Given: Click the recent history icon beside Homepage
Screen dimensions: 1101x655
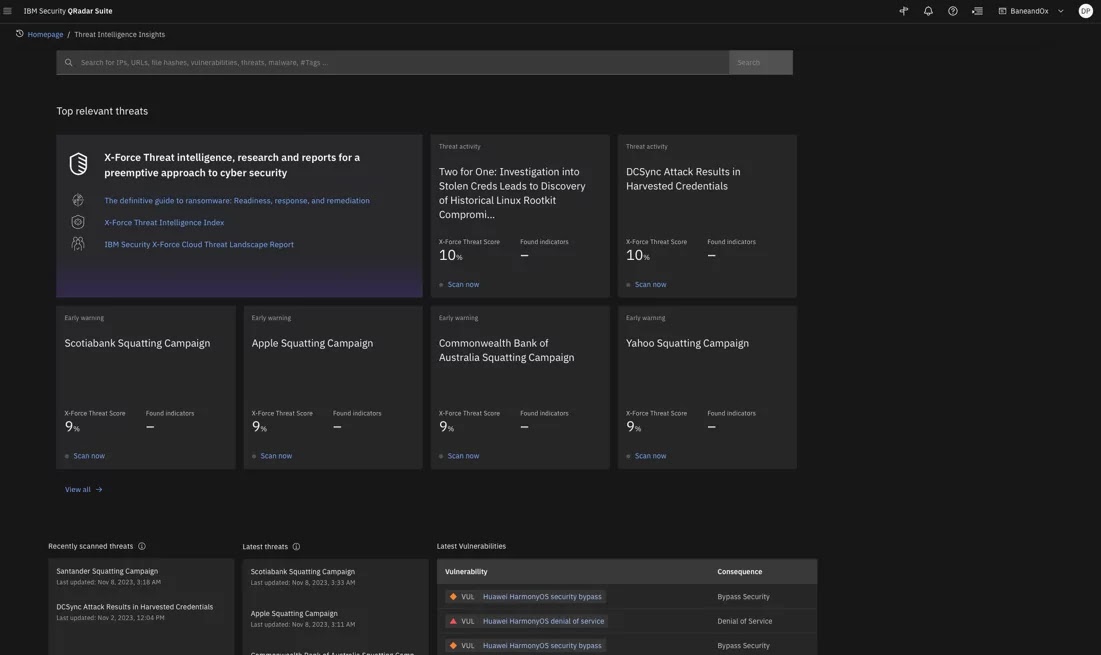Looking at the screenshot, I should (x=19, y=34).
